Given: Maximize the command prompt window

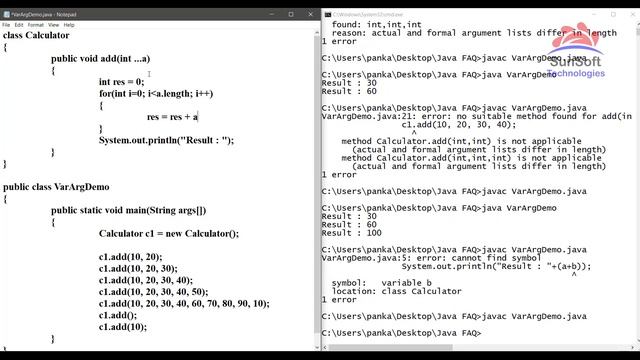Looking at the screenshot, I should click(x=613, y=14).
